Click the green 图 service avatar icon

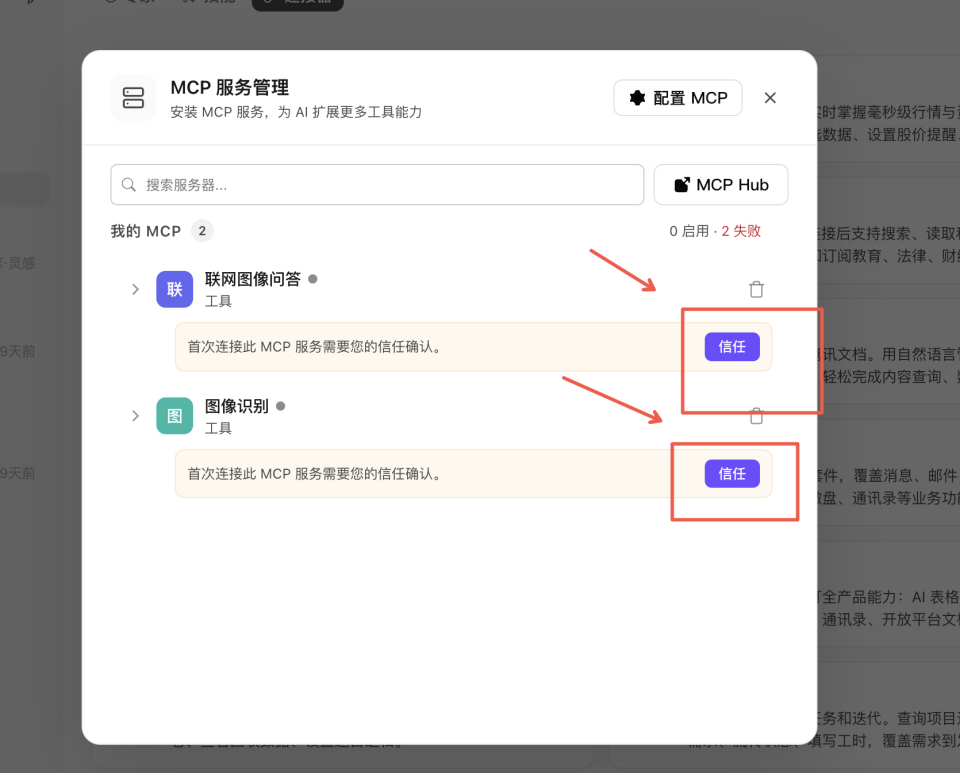tap(174, 416)
